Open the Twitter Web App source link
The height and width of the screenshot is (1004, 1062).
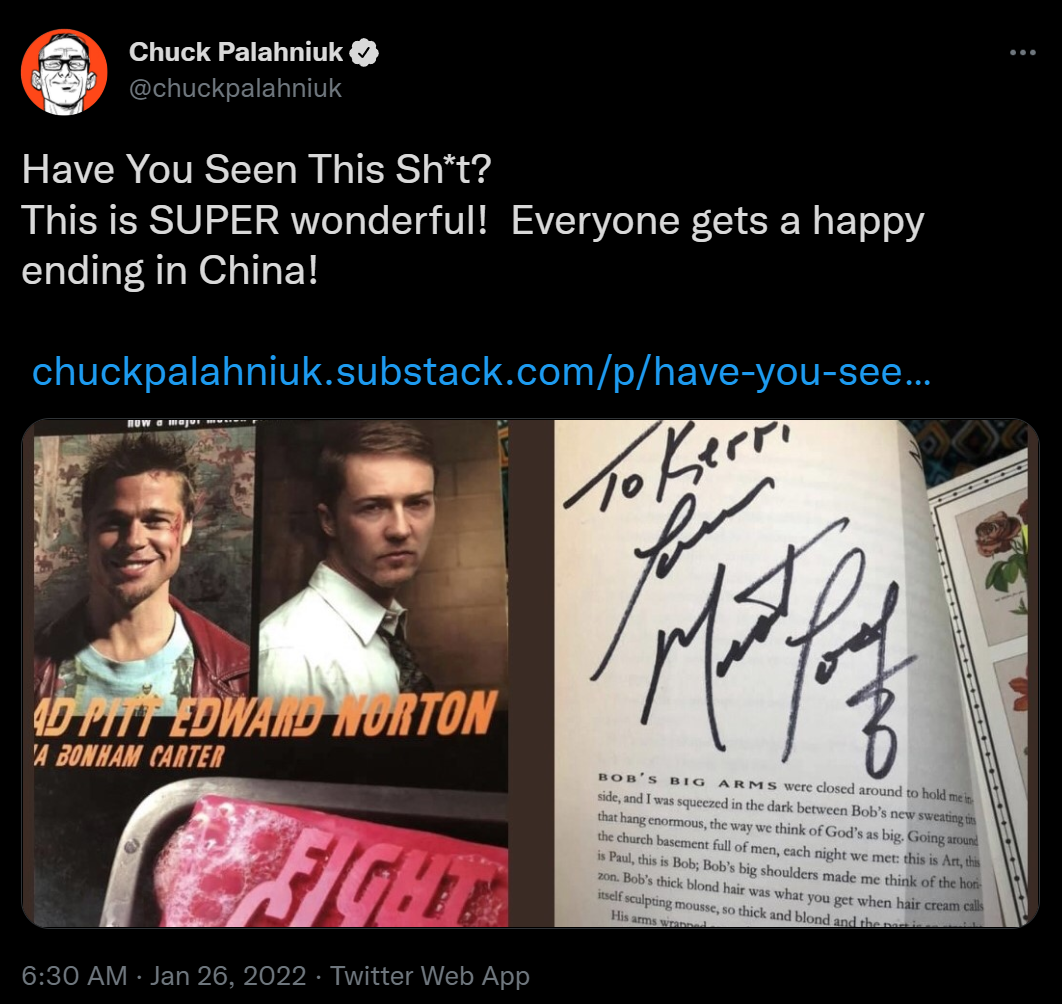(429, 976)
